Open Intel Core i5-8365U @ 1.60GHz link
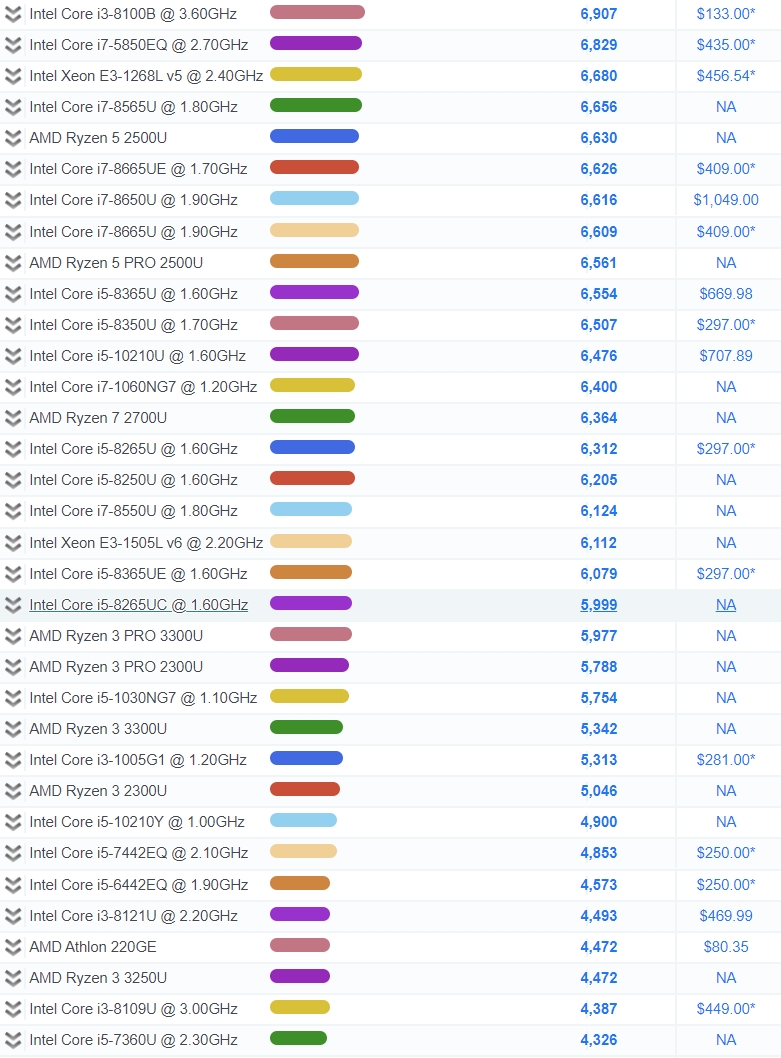781x1058 pixels. coord(134,294)
